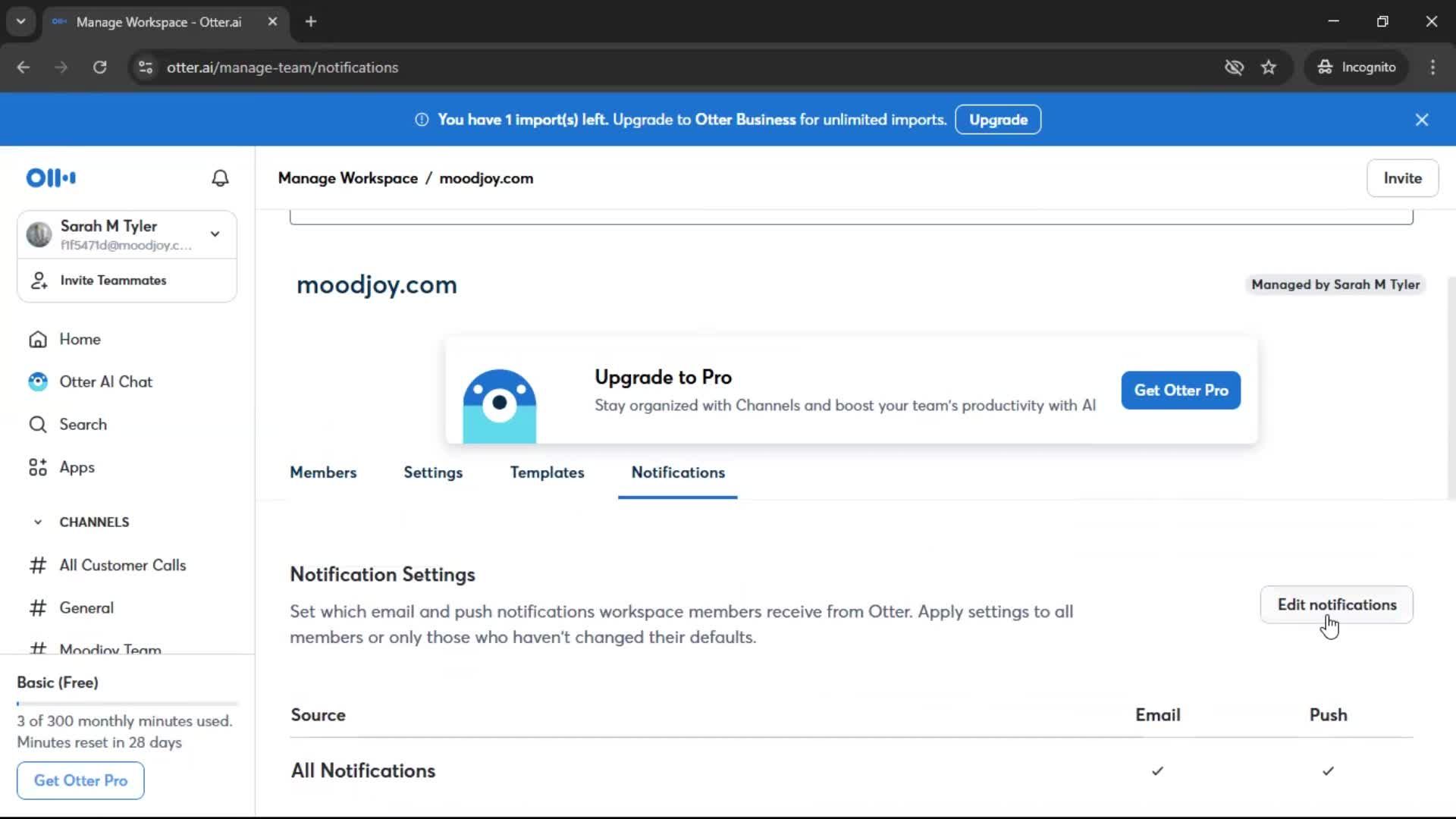
Task: Switch to Settings tab
Action: click(433, 472)
